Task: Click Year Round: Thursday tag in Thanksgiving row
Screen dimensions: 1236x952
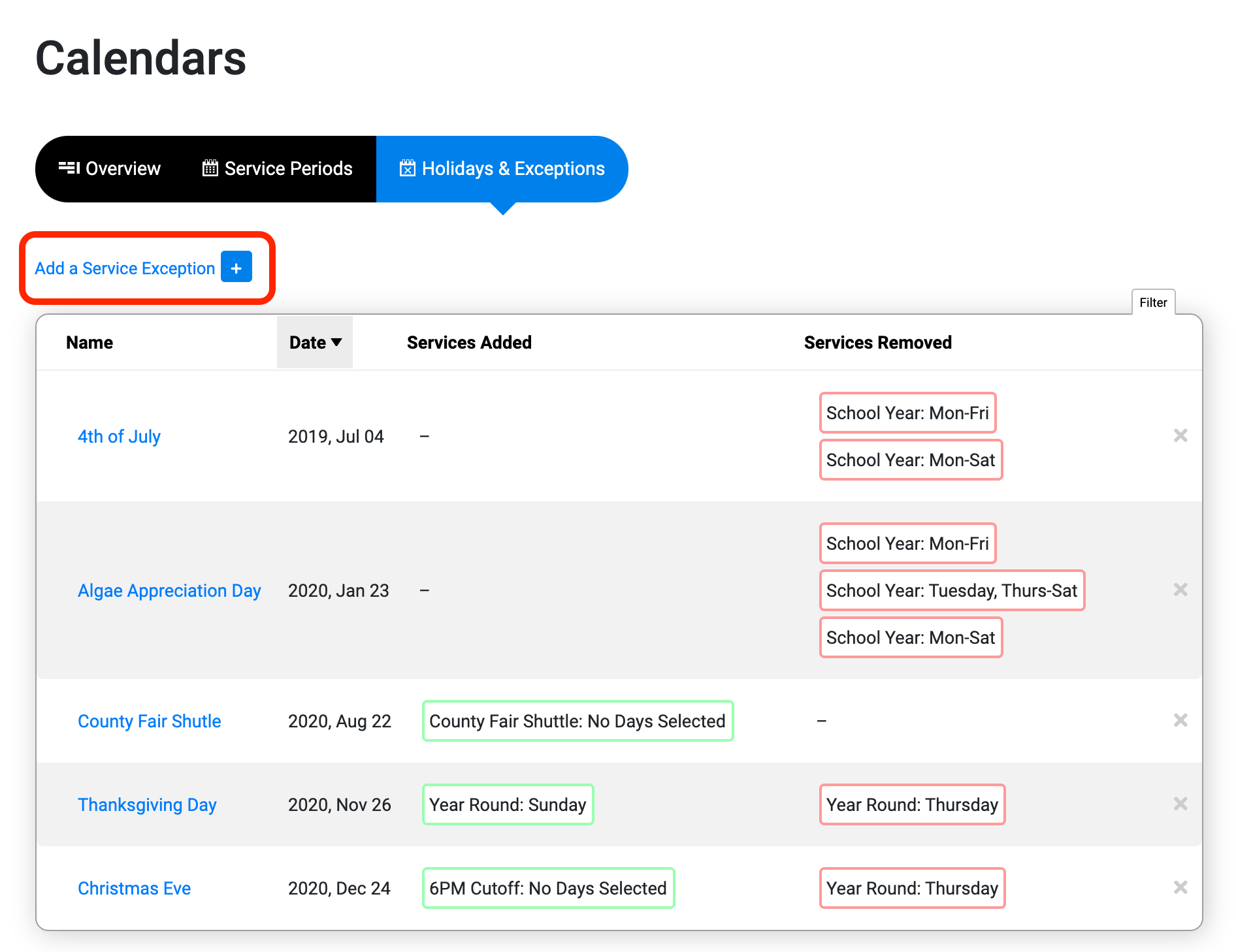Action: (x=912, y=804)
